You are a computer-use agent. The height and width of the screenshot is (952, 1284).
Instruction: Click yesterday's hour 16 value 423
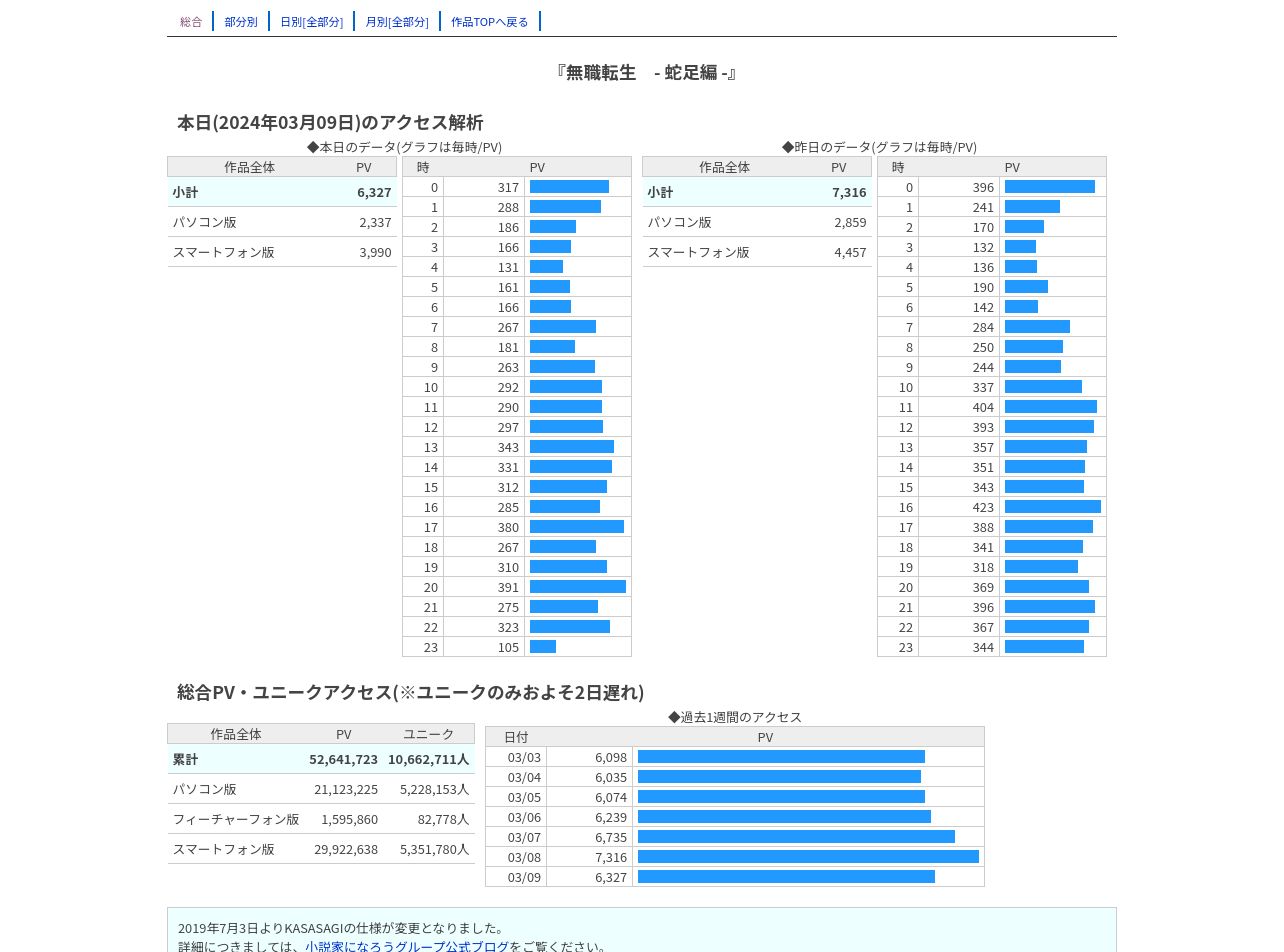(983, 507)
